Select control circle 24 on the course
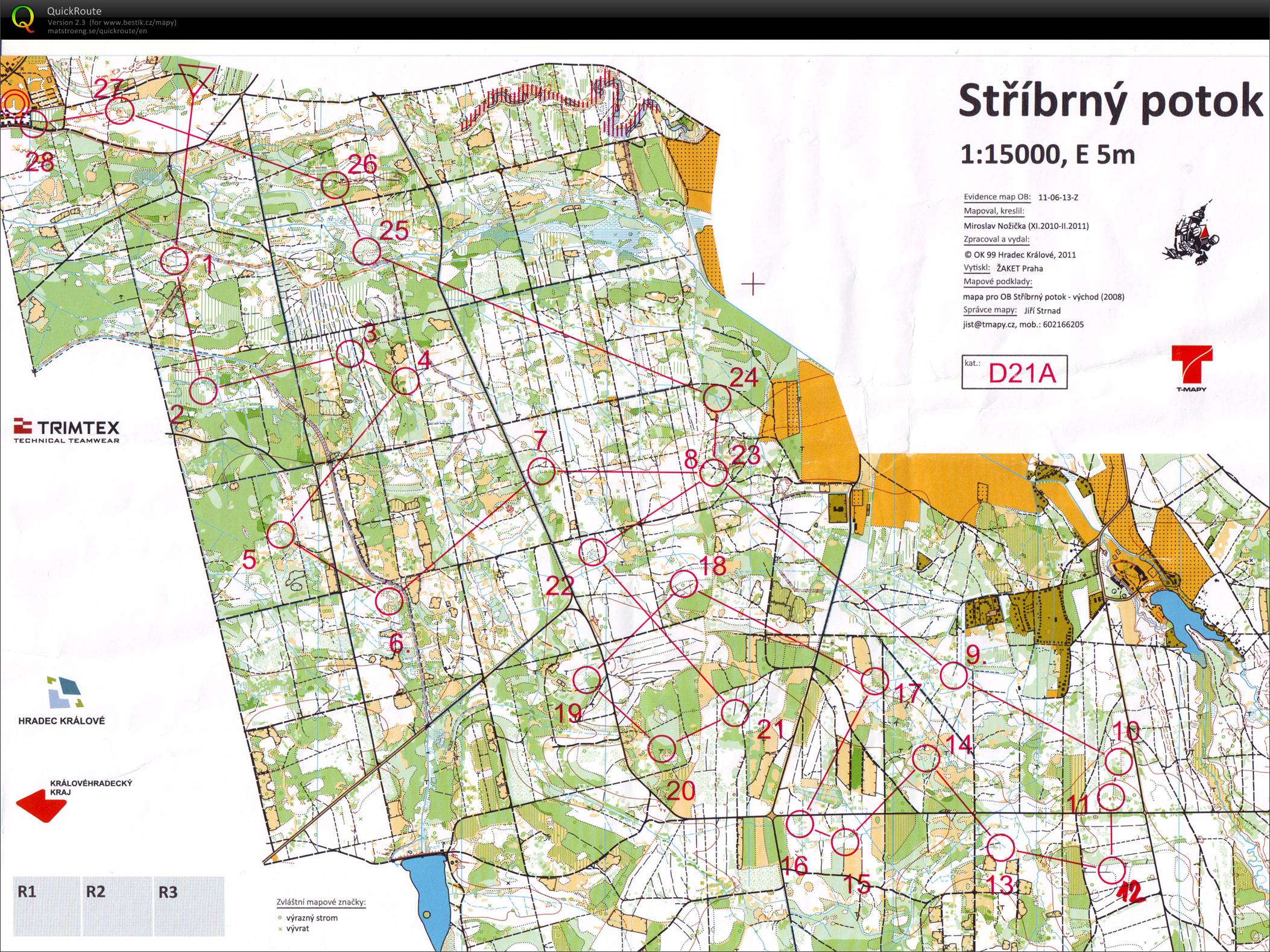Image resolution: width=1270 pixels, height=952 pixels. 717,398
